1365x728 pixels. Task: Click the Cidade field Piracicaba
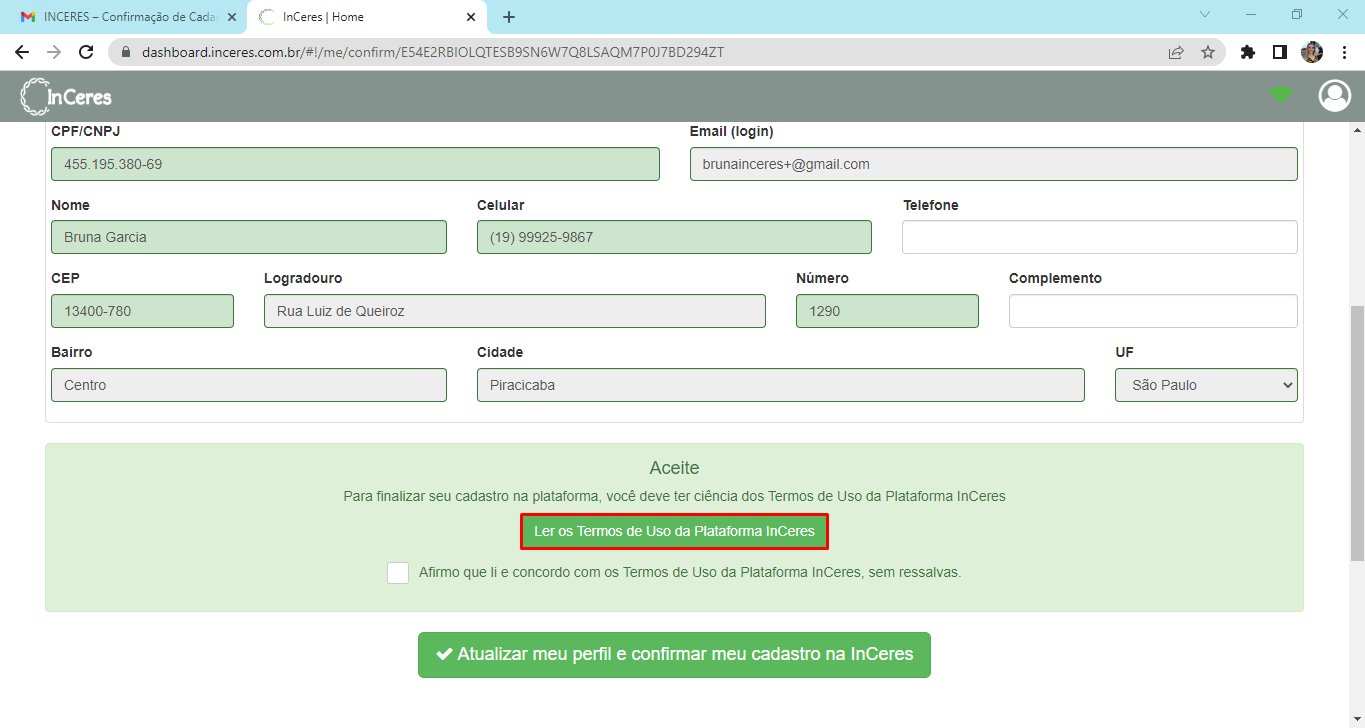click(781, 385)
